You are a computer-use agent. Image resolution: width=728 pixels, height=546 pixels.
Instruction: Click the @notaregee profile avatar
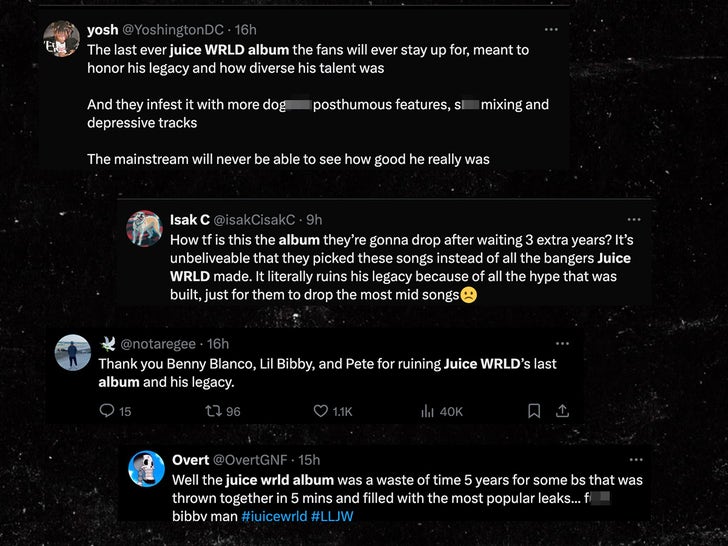tap(73, 352)
